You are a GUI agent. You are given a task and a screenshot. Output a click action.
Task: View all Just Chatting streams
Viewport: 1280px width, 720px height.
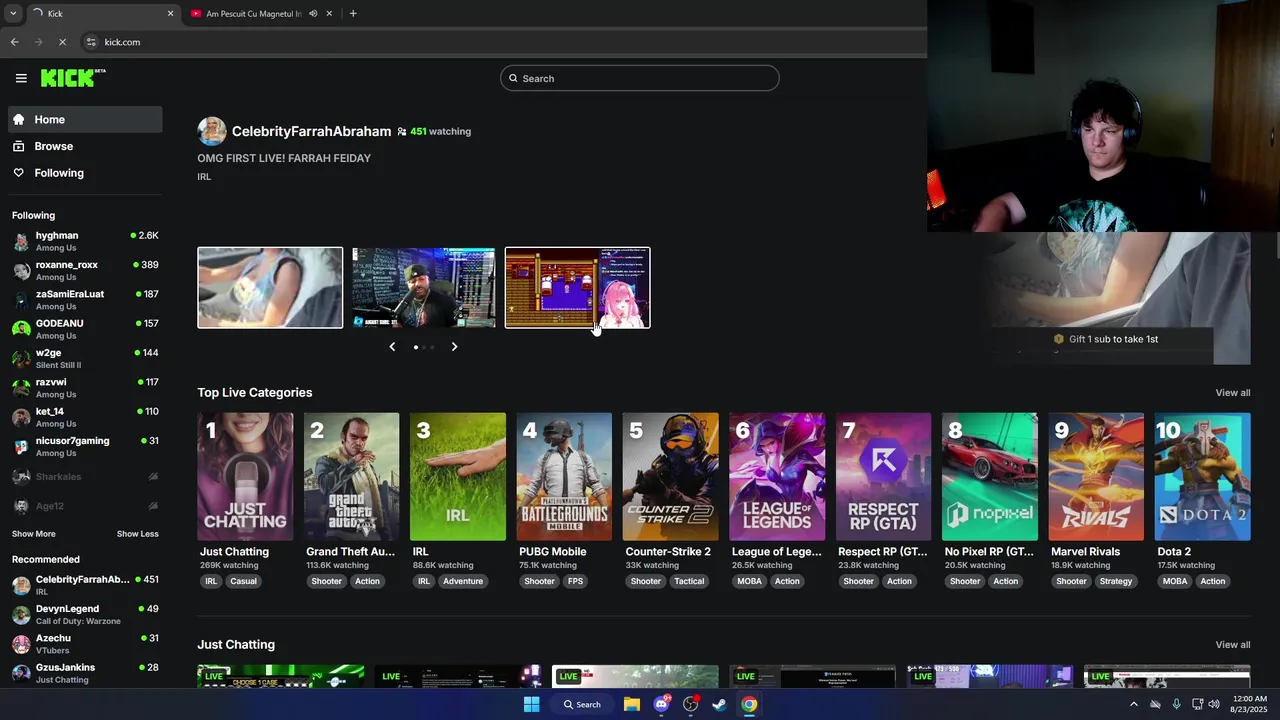(x=1232, y=645)
